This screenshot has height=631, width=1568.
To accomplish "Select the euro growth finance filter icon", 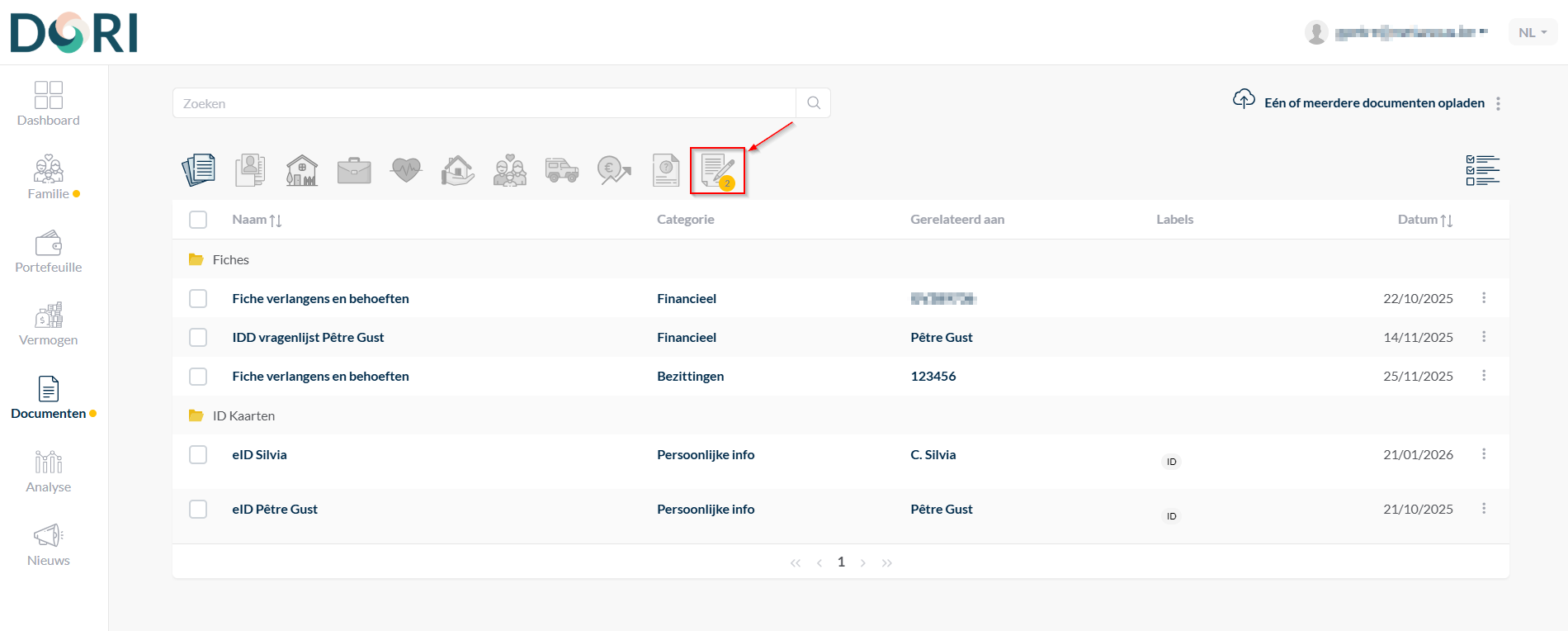I will click(x=614, y=170).
